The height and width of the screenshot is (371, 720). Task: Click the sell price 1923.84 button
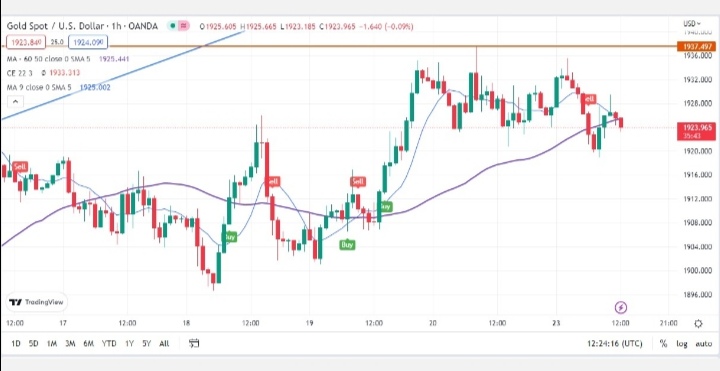pos(26,42)
